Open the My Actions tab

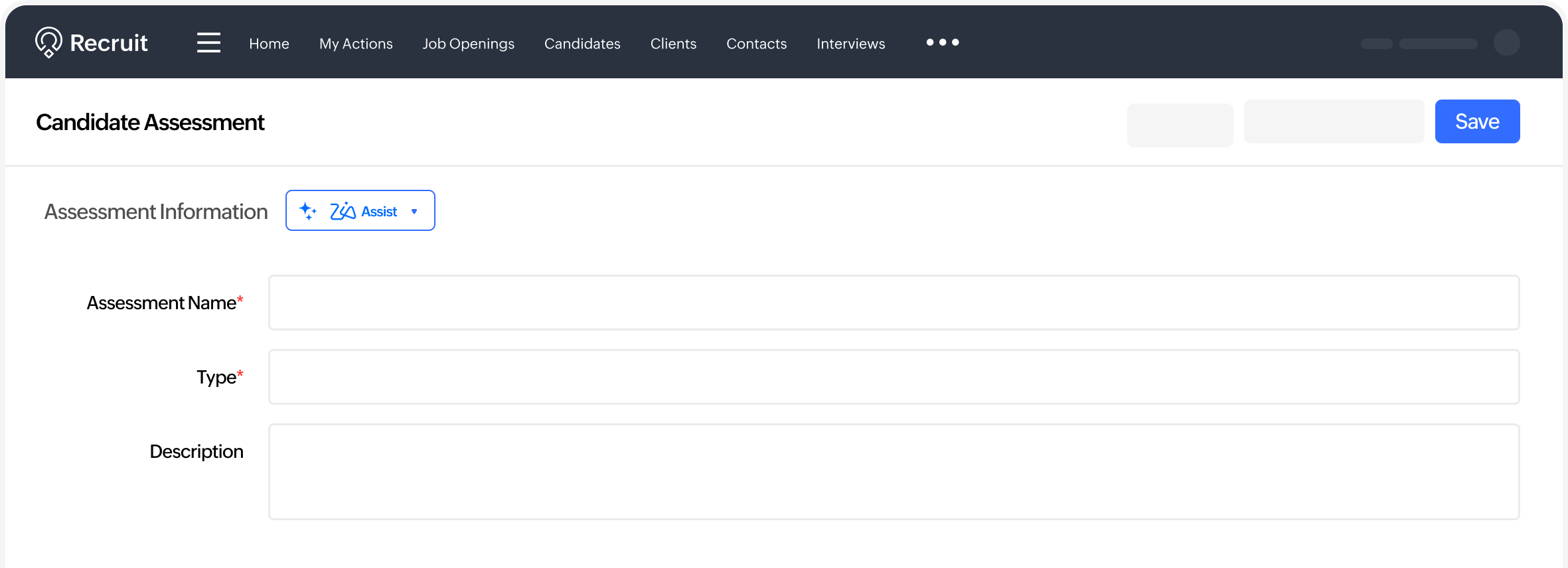356,44
